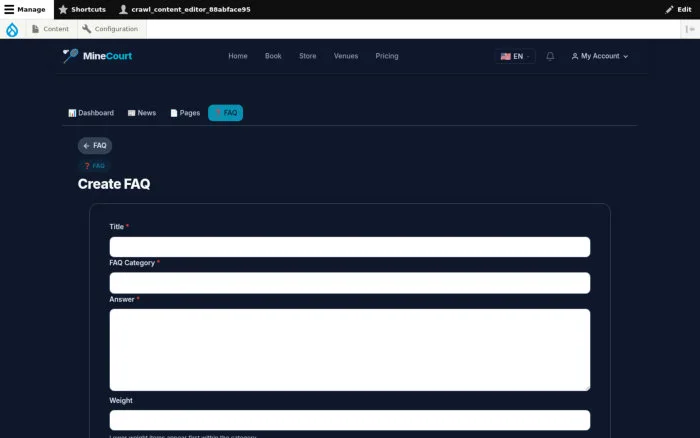
Task: Open the Content admin link
Action: pyautogui.click(x=50, y=29)
